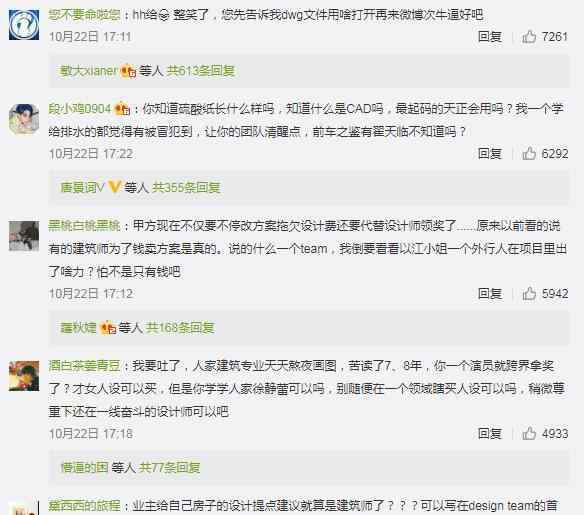
Task: Open 段小鸡0904's avatar picture
Action: pos(24,119)
